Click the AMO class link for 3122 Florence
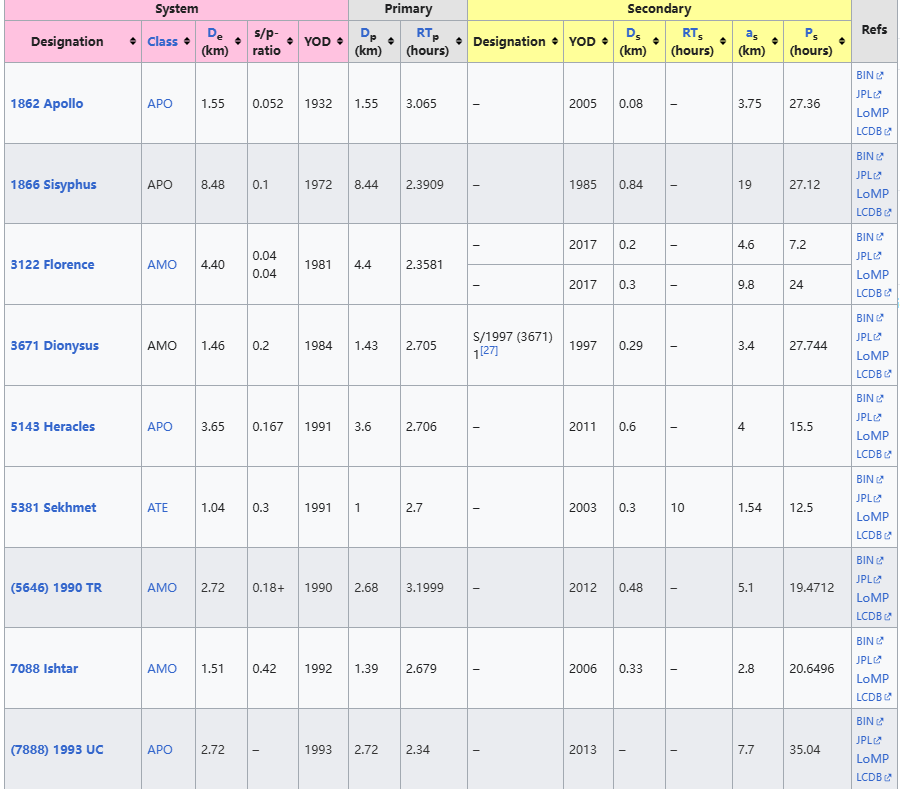Image resolution: width=900 pixels, height=789 pixels. click(x=162, y=265)
